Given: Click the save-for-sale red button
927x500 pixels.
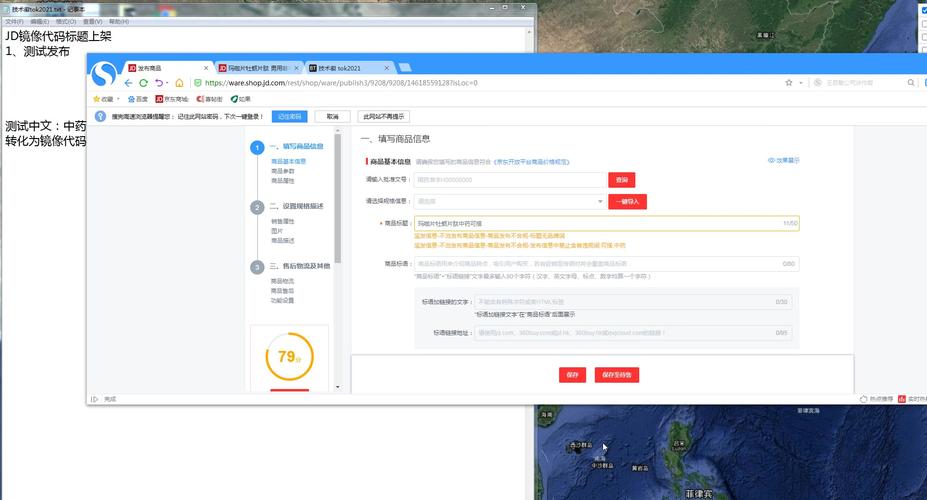Looking at the screenshot, I should click(617, 375).
